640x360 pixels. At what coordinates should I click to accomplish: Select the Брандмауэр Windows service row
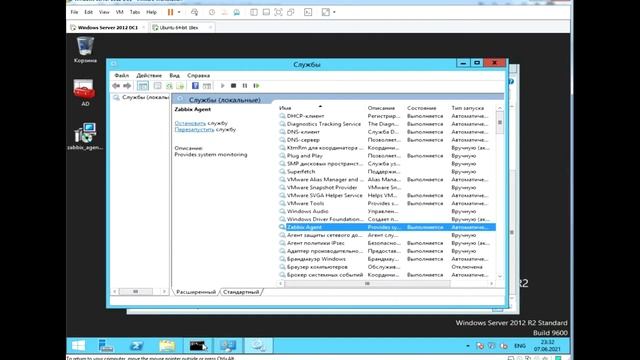coord(387,259)
